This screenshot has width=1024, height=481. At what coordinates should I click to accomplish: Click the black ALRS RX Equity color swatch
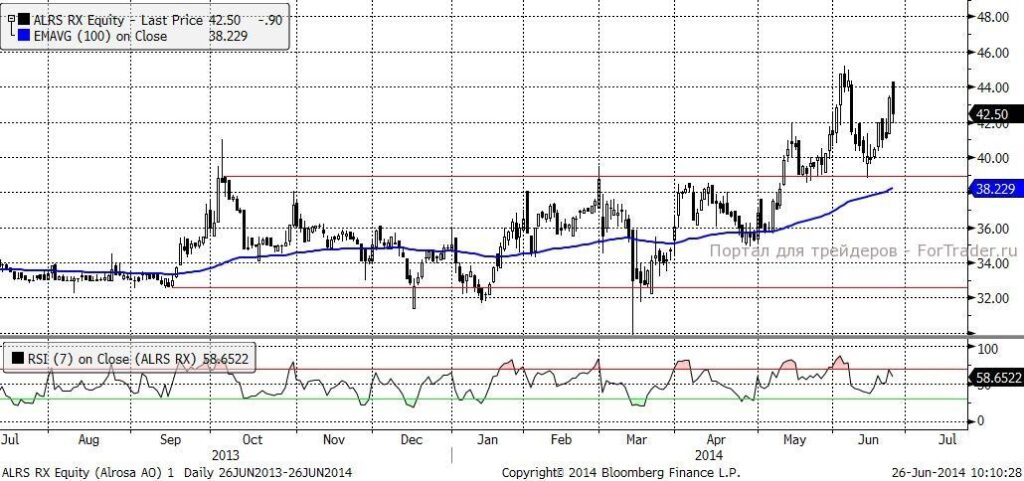[23, 20]
